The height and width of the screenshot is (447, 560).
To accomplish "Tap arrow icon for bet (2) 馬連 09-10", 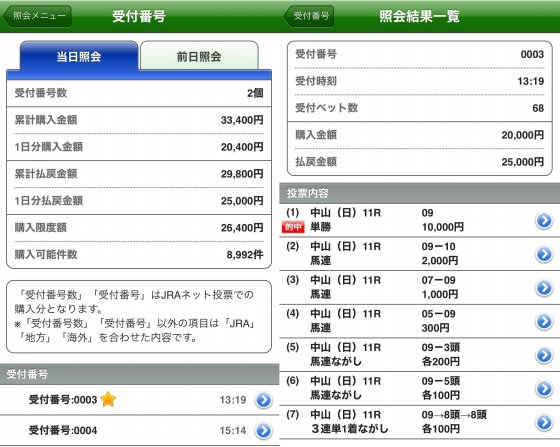I will 544,254.
